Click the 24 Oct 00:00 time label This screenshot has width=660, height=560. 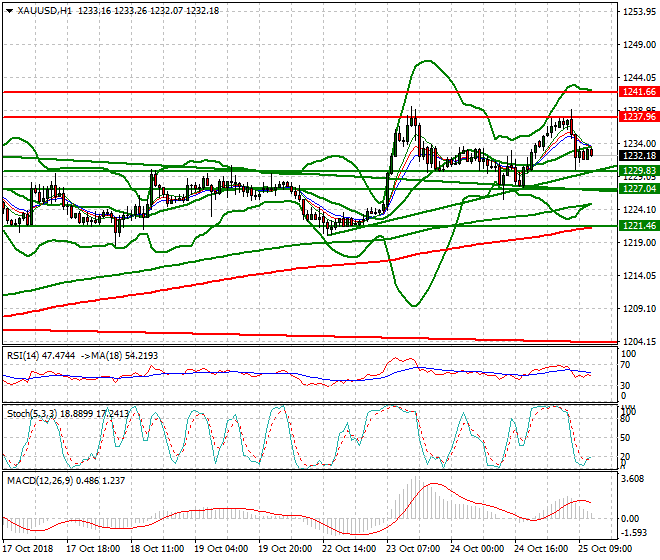pos(477,549)
